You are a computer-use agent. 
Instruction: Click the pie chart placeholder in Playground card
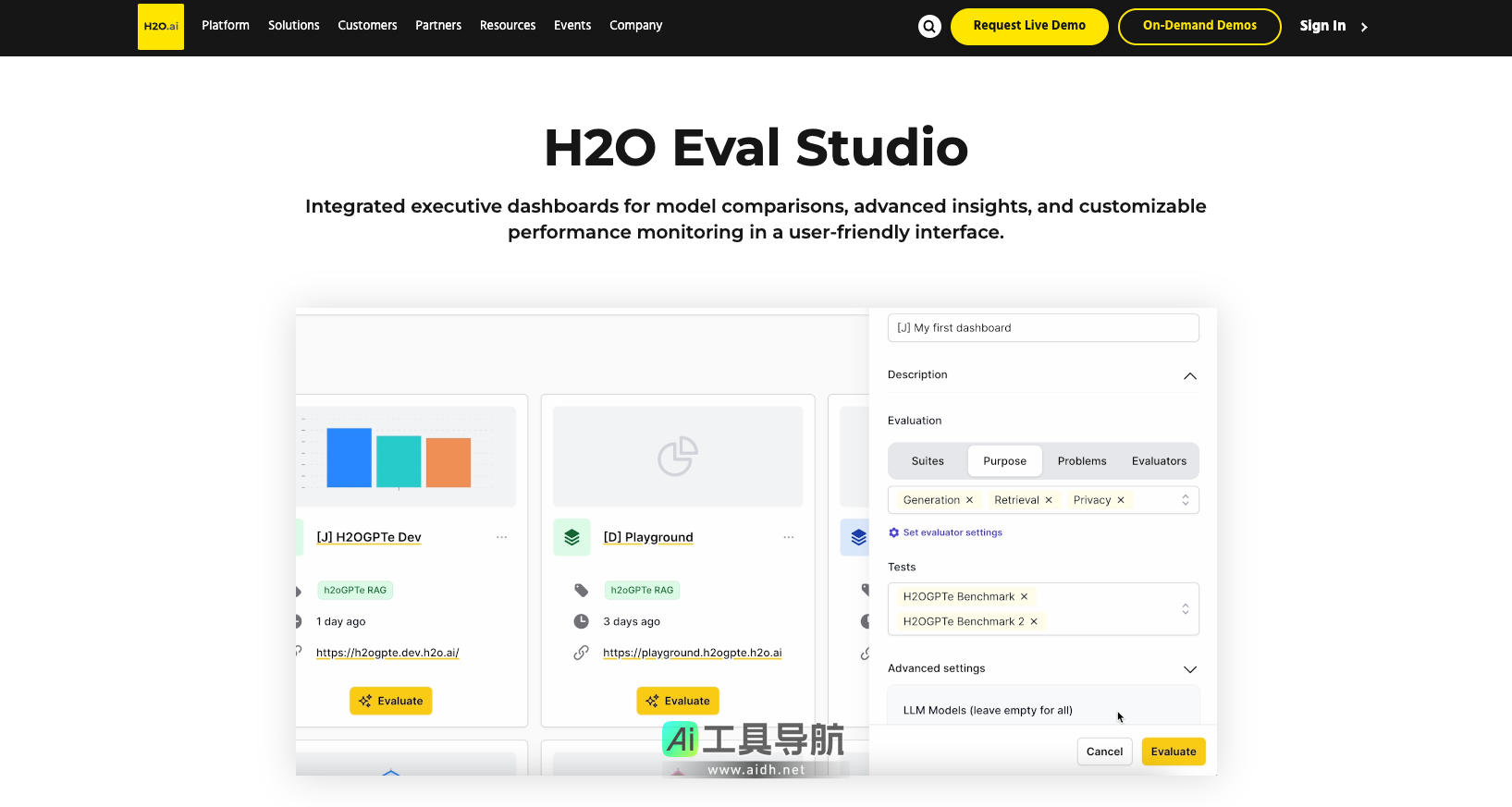click(x=678, y=456)
